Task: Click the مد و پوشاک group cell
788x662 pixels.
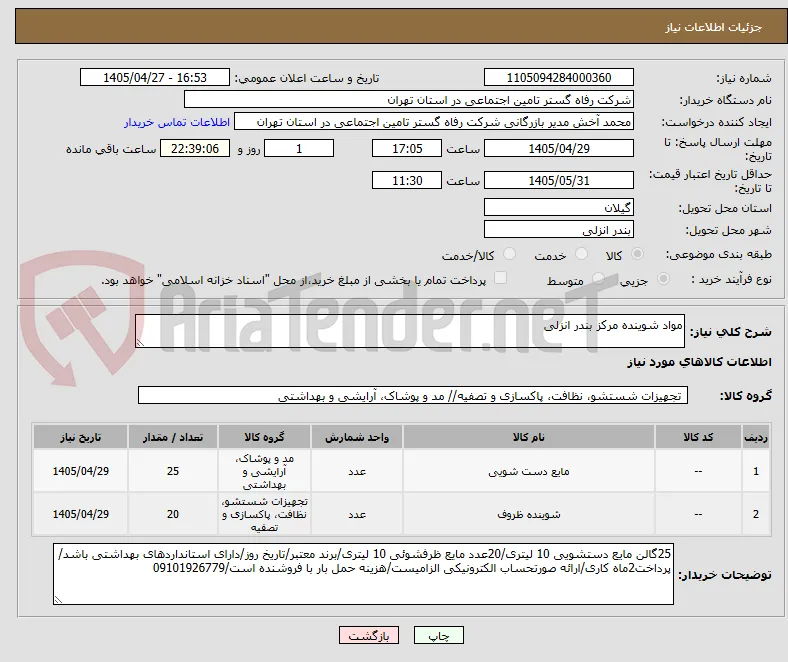Action: [x=264, y=471]
